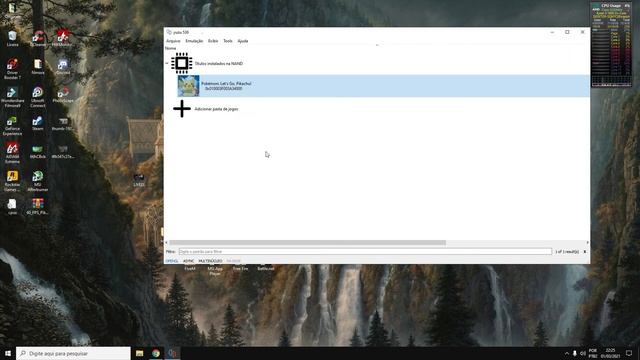
Task: Click the CPU Usage monitor widget
Action: 611,44
